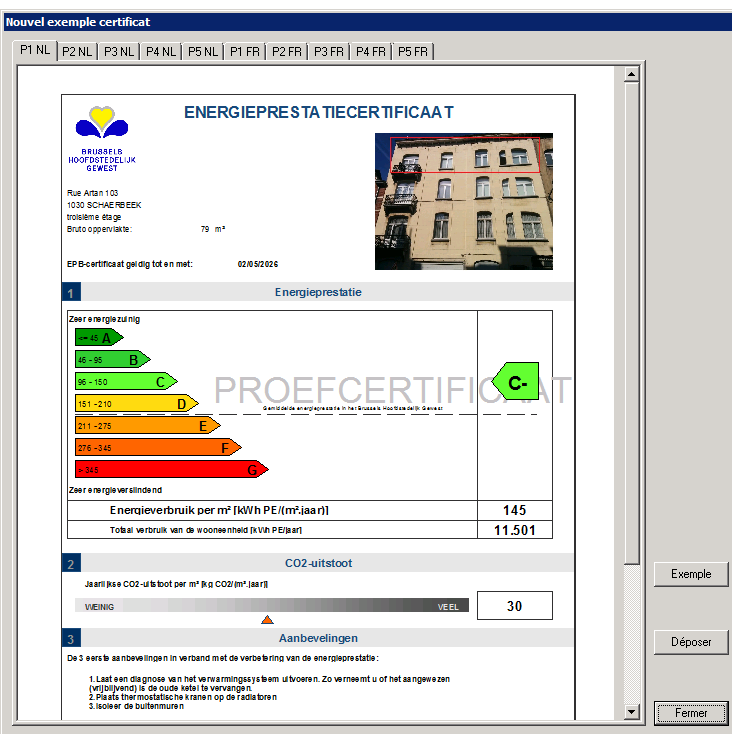Click the orange F energy class arrow
This screenshot has height=734, width=732.
click(x=157, y=447)
